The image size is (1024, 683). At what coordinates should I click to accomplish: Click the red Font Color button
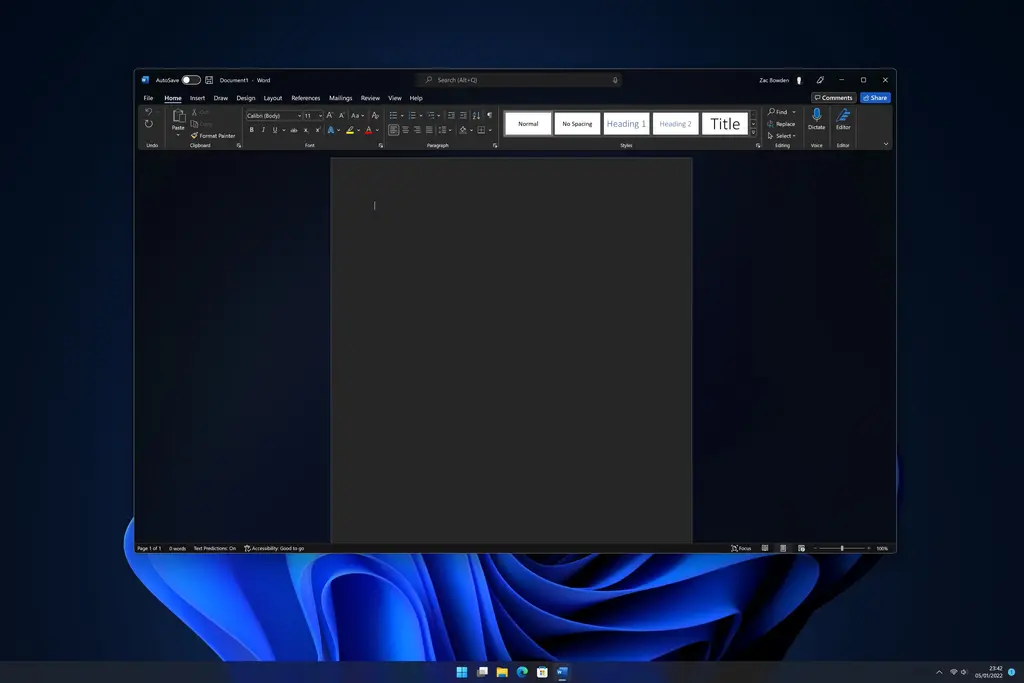[x=369, y=130]
